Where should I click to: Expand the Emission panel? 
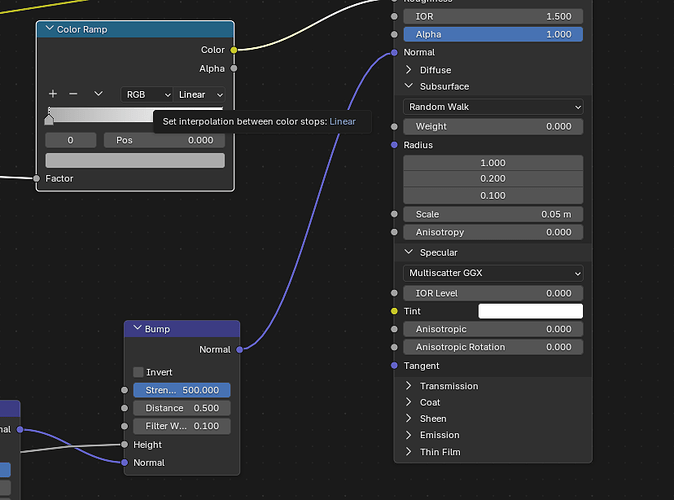[409, 435]
